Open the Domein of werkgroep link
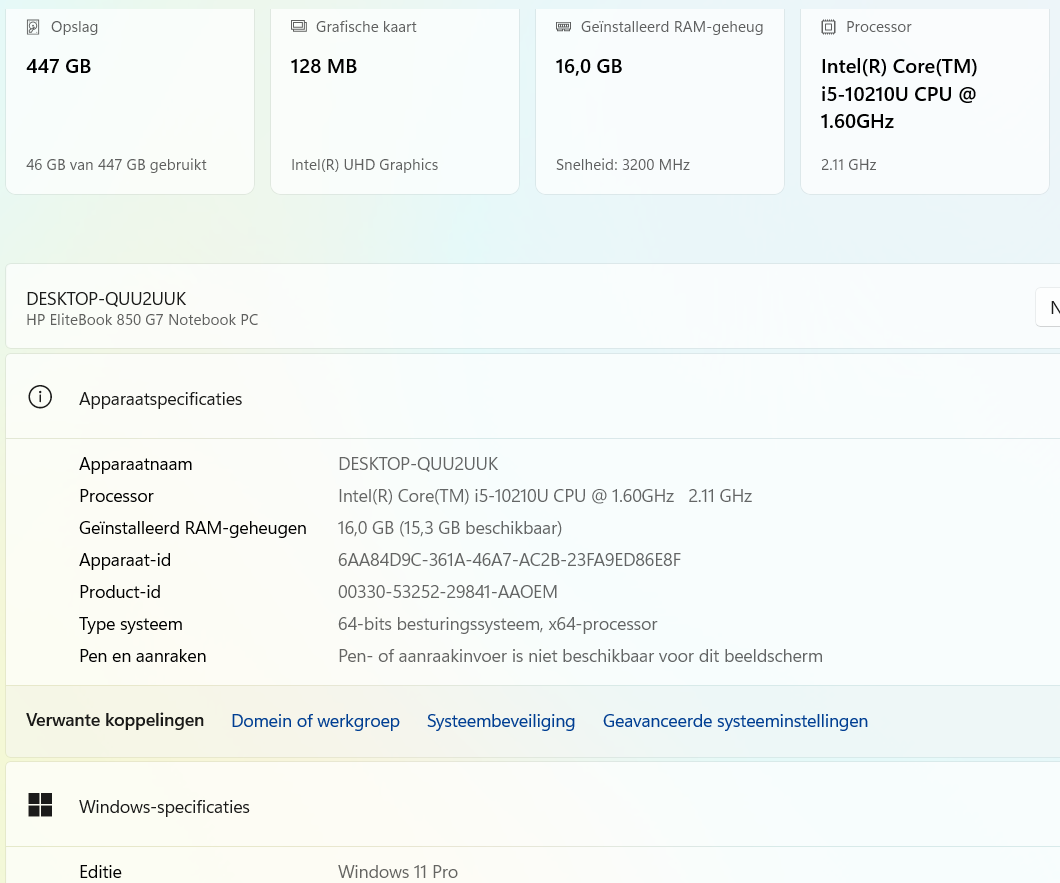 (x=315, y=721)
